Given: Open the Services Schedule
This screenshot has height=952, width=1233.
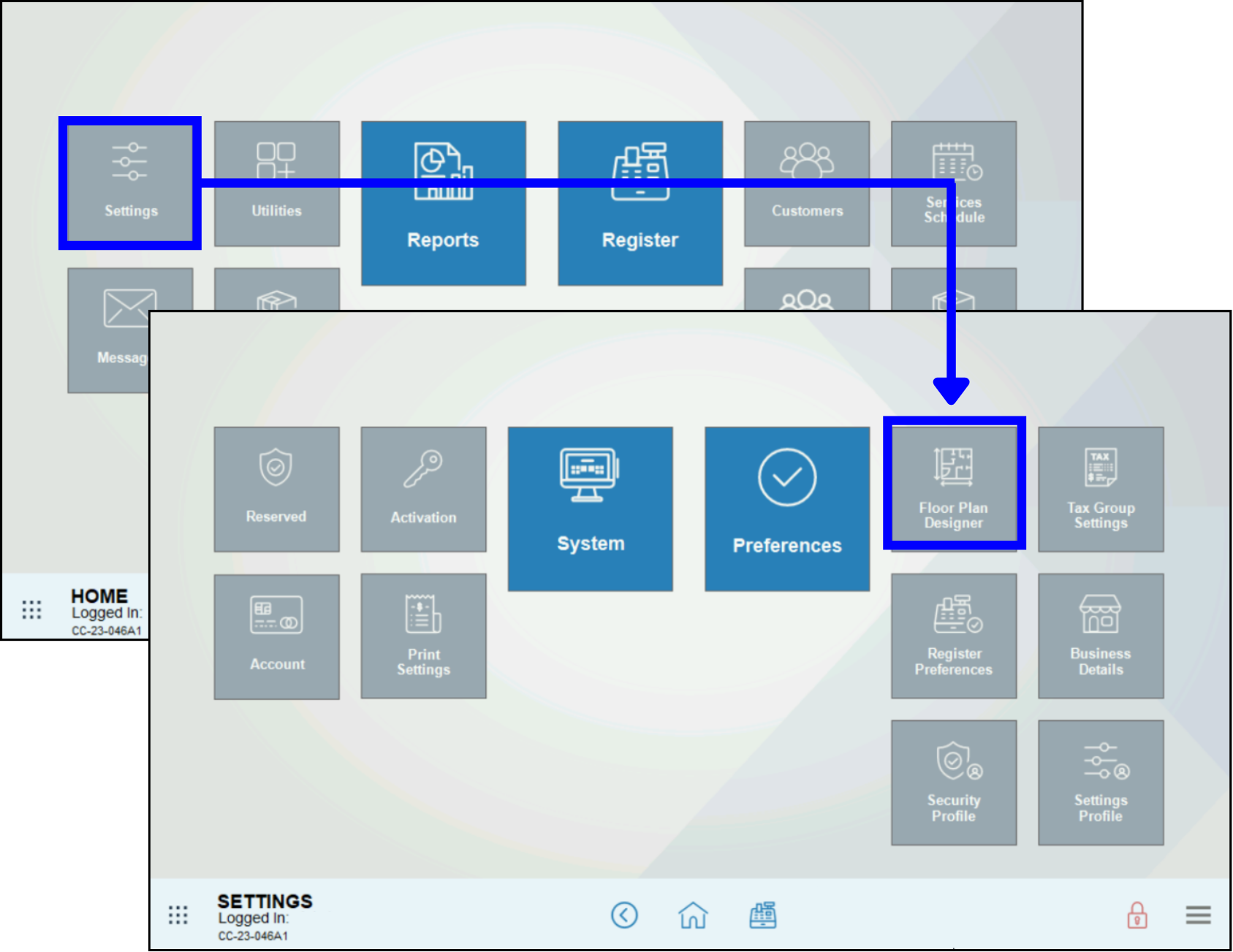Looking at the screenshot, I should (954, 182).
